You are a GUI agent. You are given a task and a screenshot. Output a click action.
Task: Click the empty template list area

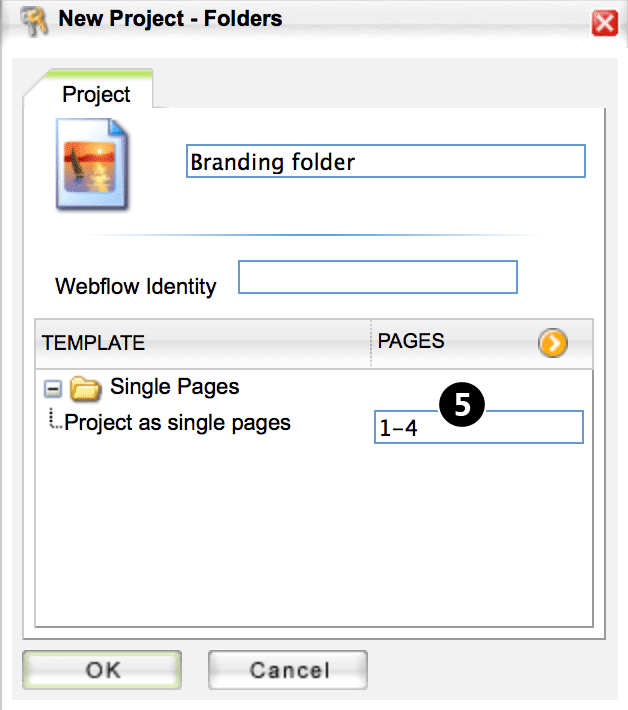[314, 534]
